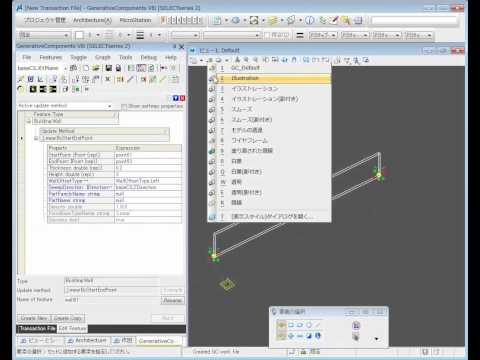Open the MicroStation menu
Viewport: 480px width, 360px height.
[x=135, y=20]
